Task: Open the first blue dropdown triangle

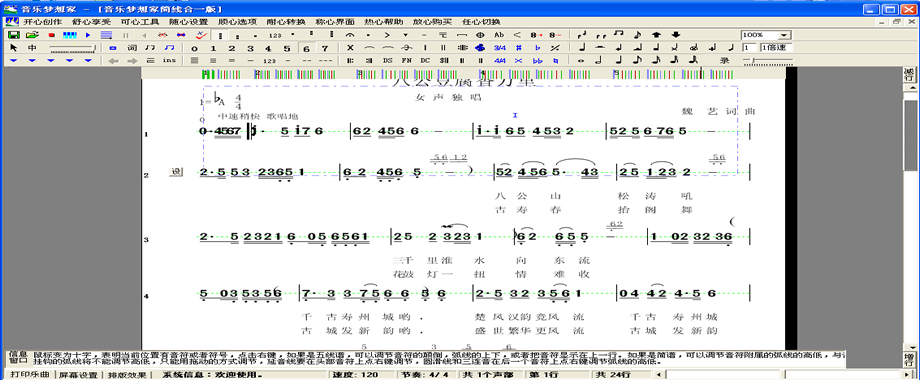Action: click(13, 60)
